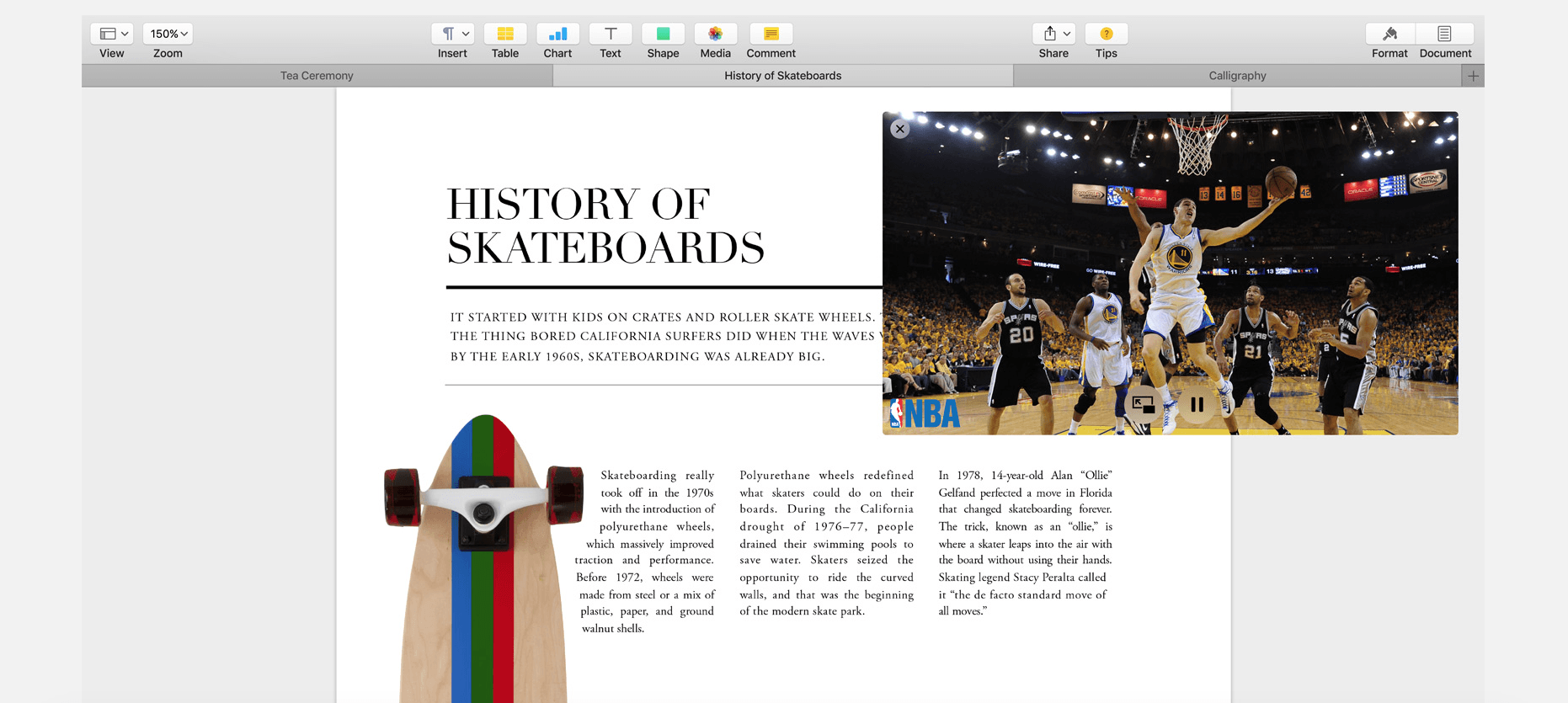Open the Insert paragraph menu
This screenshot has width=1568, height=703.
453,35
